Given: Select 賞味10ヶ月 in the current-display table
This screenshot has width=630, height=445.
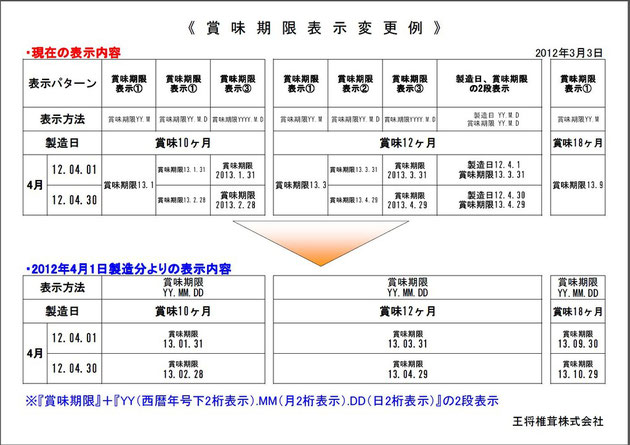Looking at the screenshot, I should [x=183, y=143].
